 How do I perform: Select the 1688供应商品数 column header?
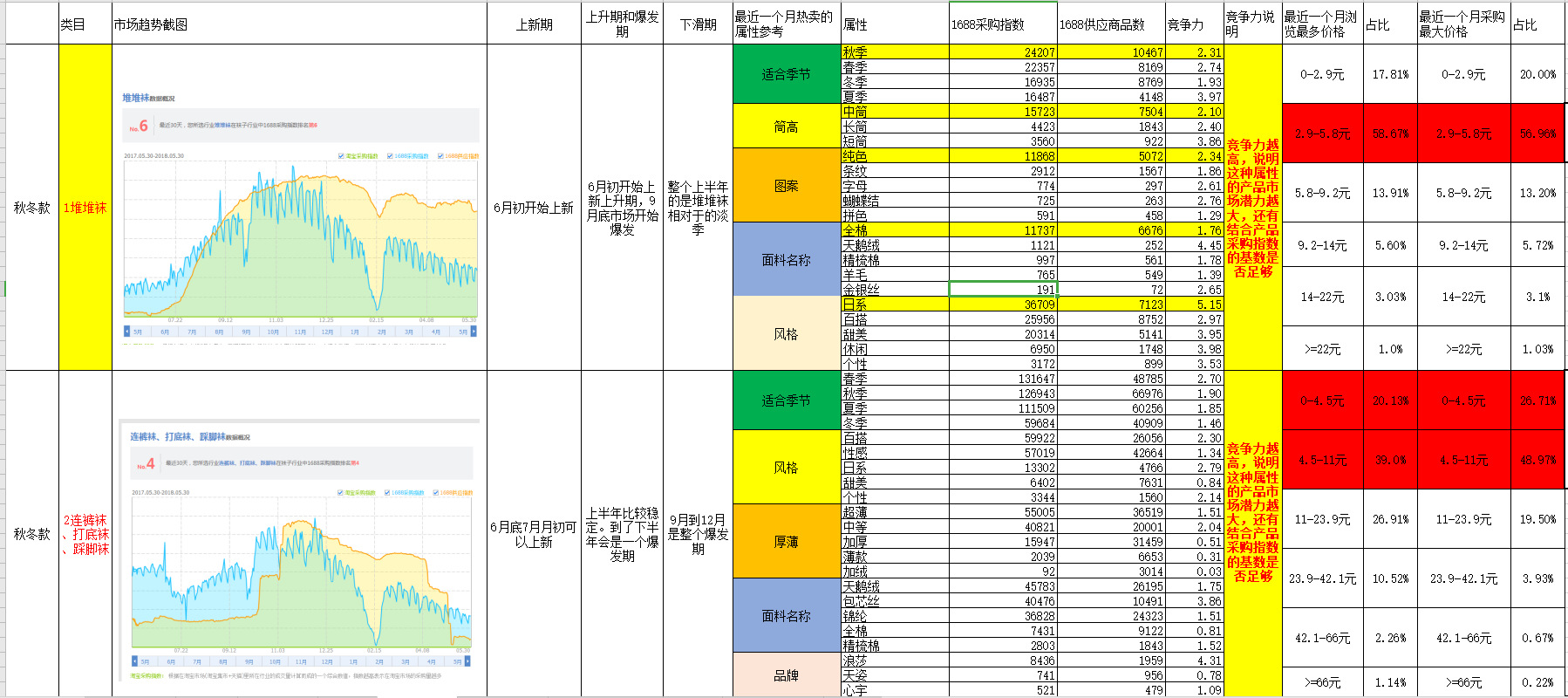coord(1111,24)
